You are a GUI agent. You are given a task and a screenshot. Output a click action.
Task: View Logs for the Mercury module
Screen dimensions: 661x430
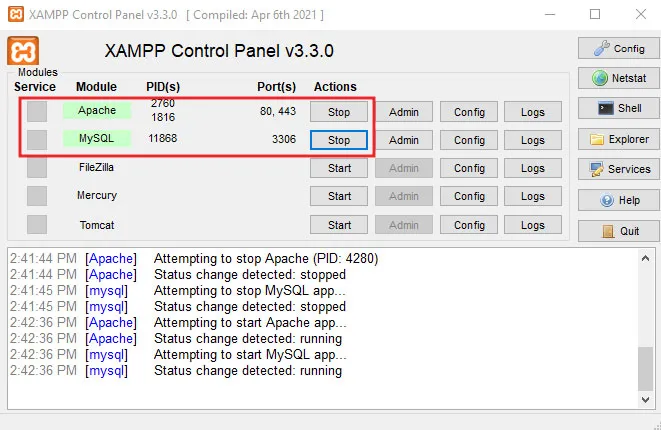(533, 196)
